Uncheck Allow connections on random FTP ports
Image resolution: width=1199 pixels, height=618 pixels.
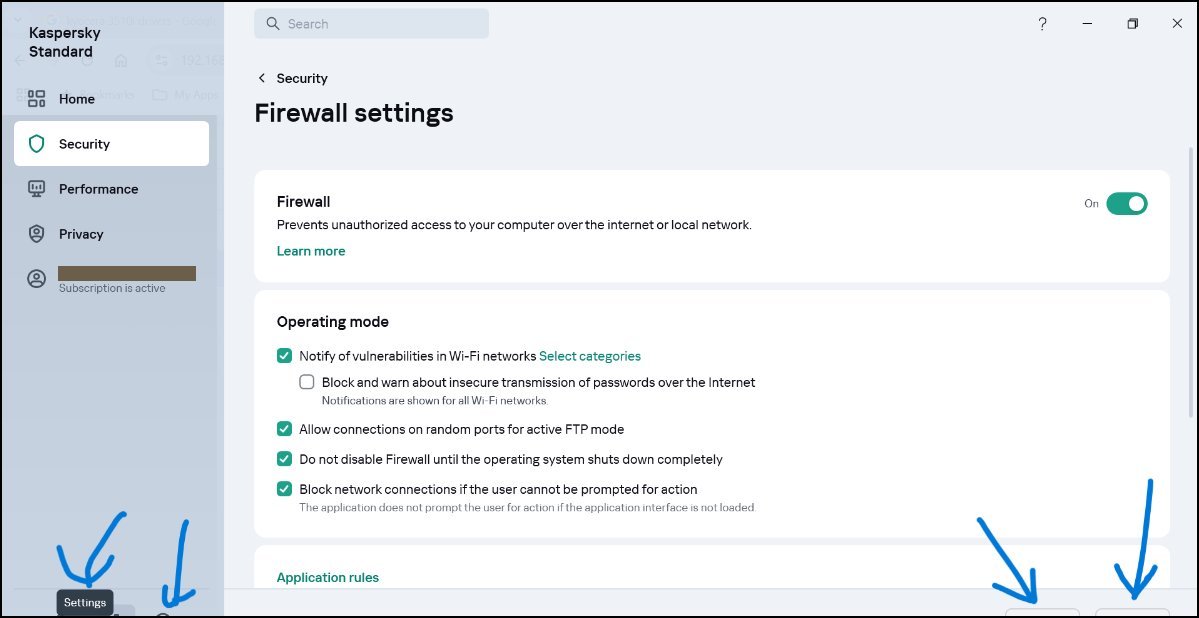click(284, 429)
